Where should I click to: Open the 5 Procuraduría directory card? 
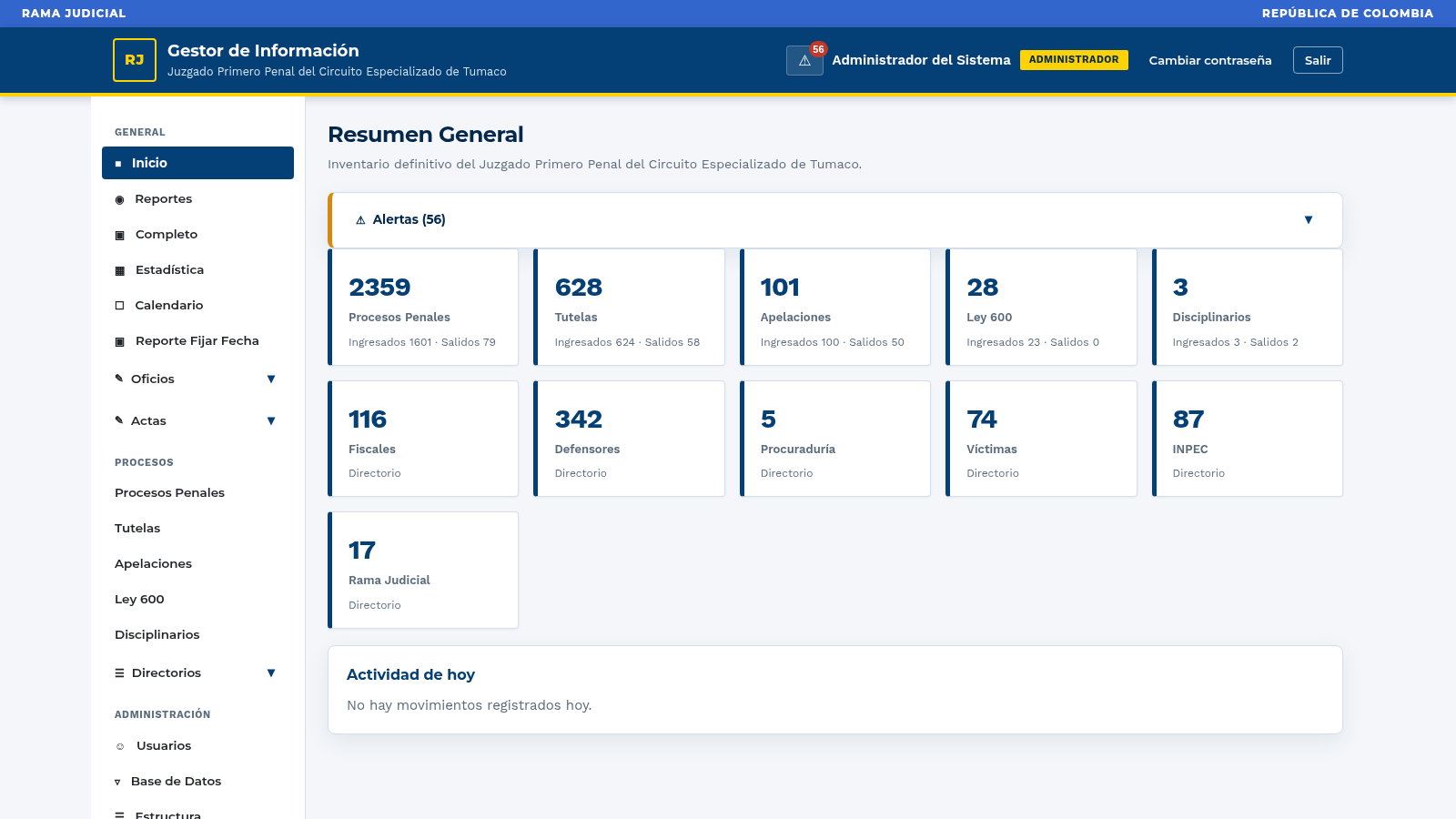[x=835, y=439]
